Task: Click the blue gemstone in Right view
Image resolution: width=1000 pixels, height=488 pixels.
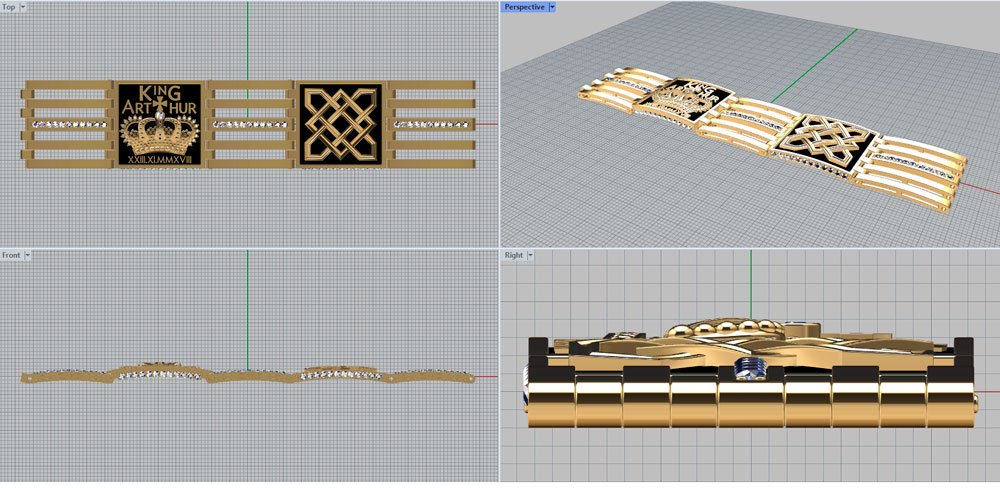Action: coord(751,367)
